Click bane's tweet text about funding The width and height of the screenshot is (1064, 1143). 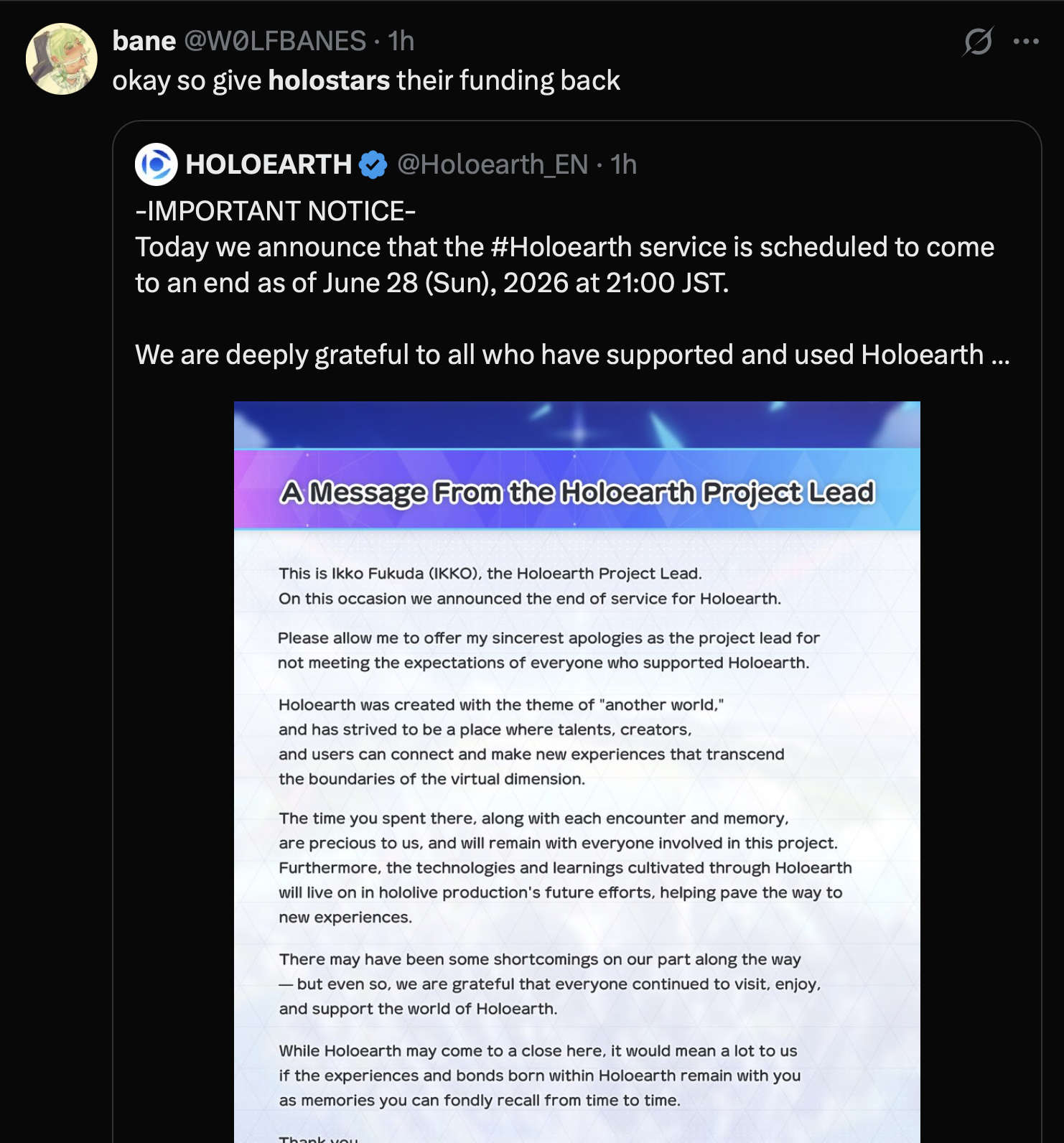pos(366,80)
